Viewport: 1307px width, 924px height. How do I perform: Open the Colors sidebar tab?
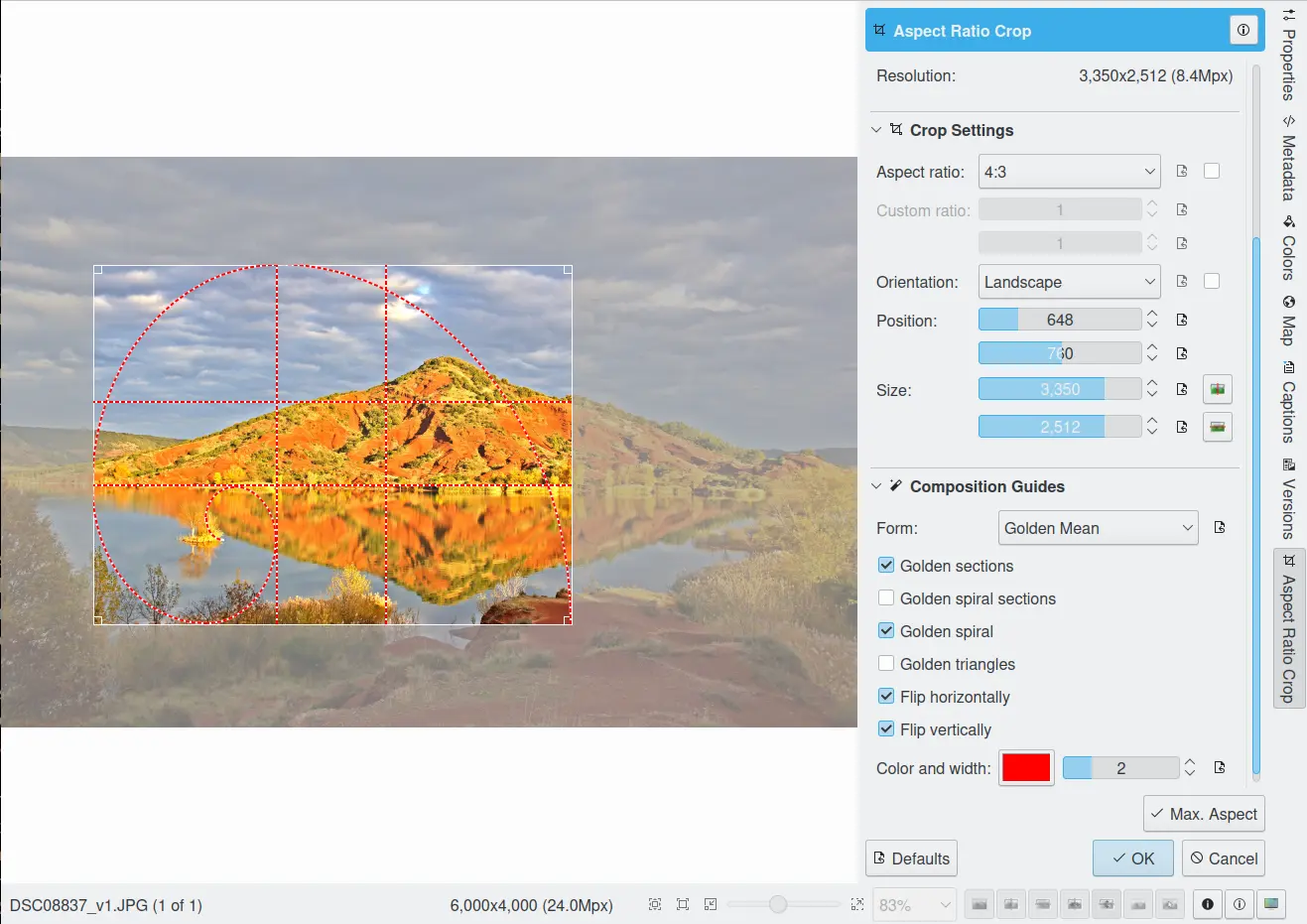pos(1288,248)
